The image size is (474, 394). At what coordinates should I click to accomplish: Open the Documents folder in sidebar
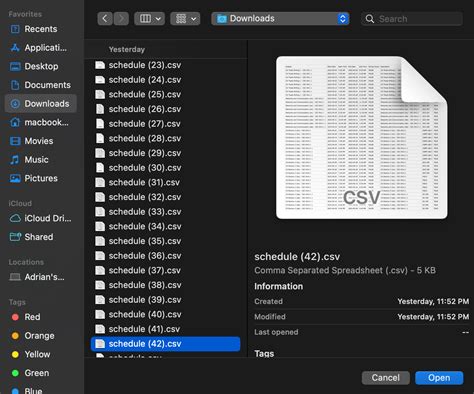(x=40, y=85)
